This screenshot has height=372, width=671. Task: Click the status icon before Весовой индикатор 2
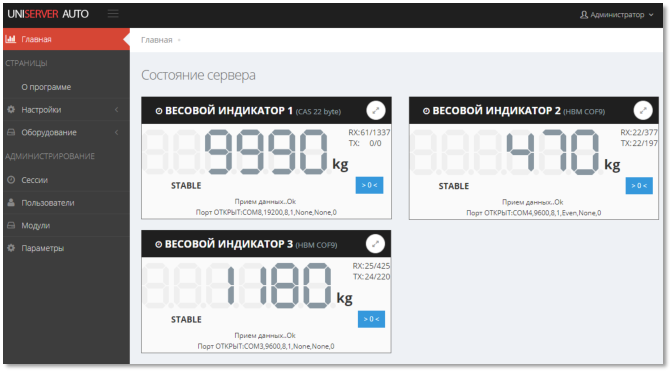tap(426, 111)
